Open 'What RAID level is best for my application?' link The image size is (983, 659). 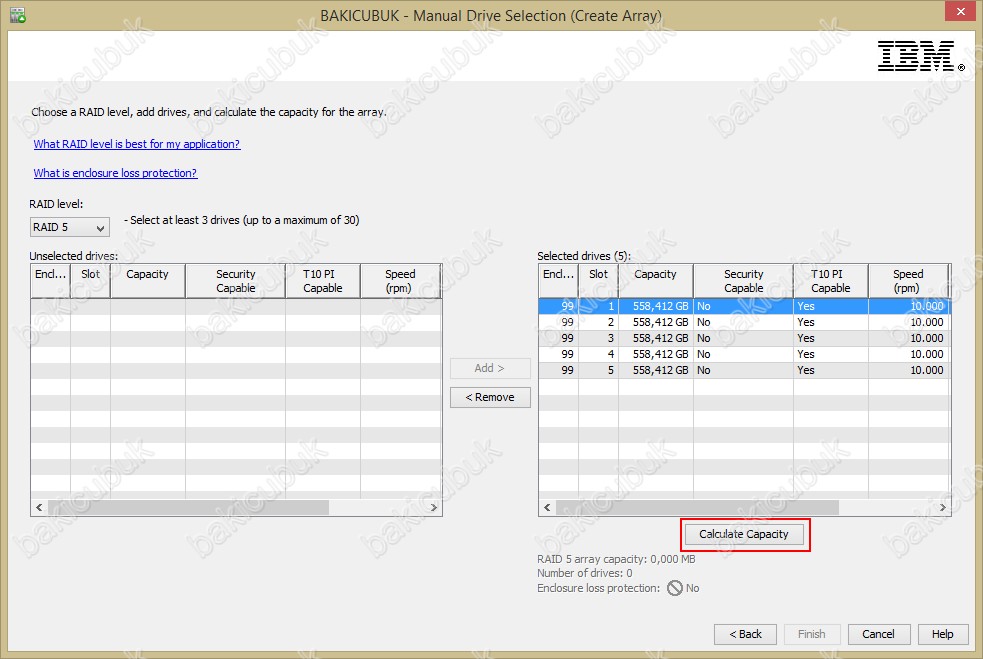click(x=137, y=144)
